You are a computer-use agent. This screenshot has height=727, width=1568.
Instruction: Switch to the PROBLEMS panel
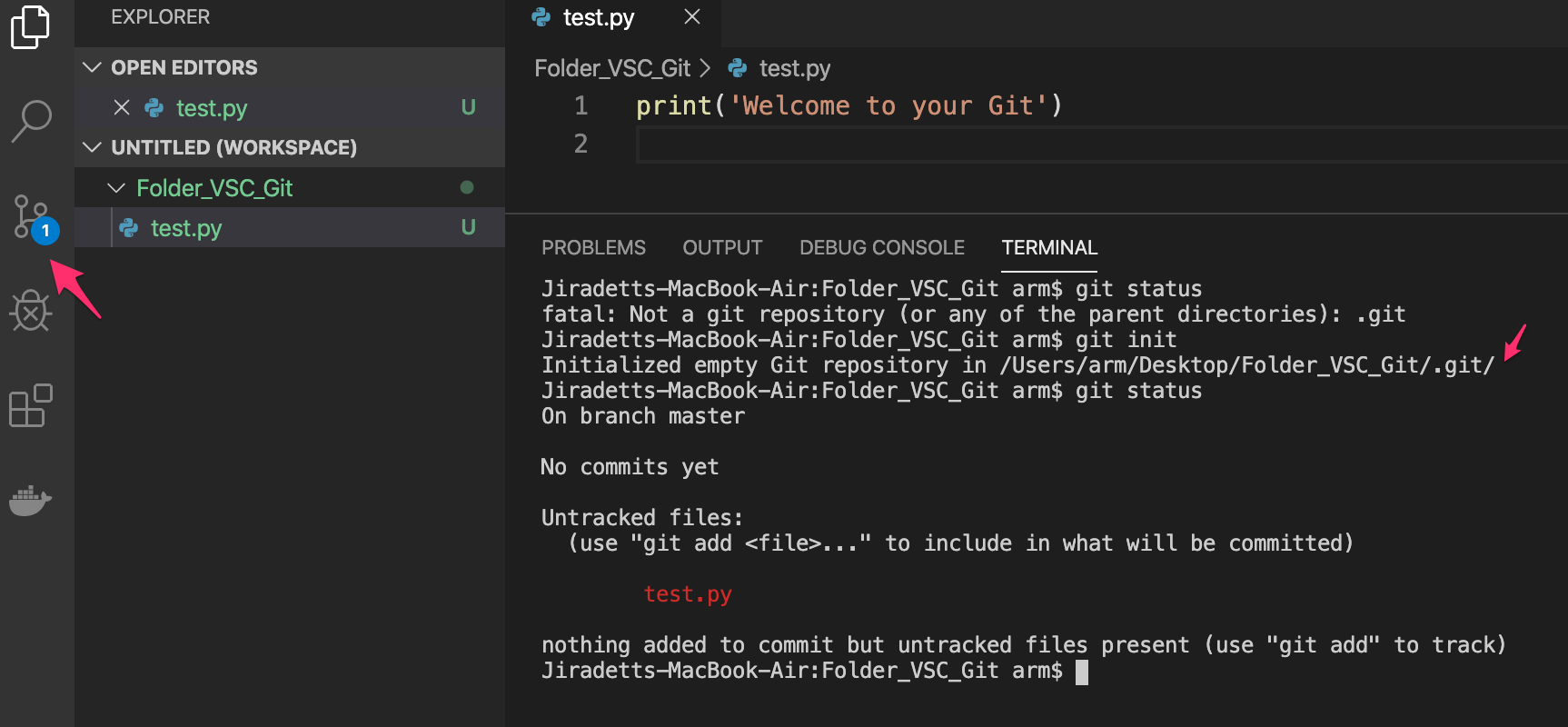[593, 247]
